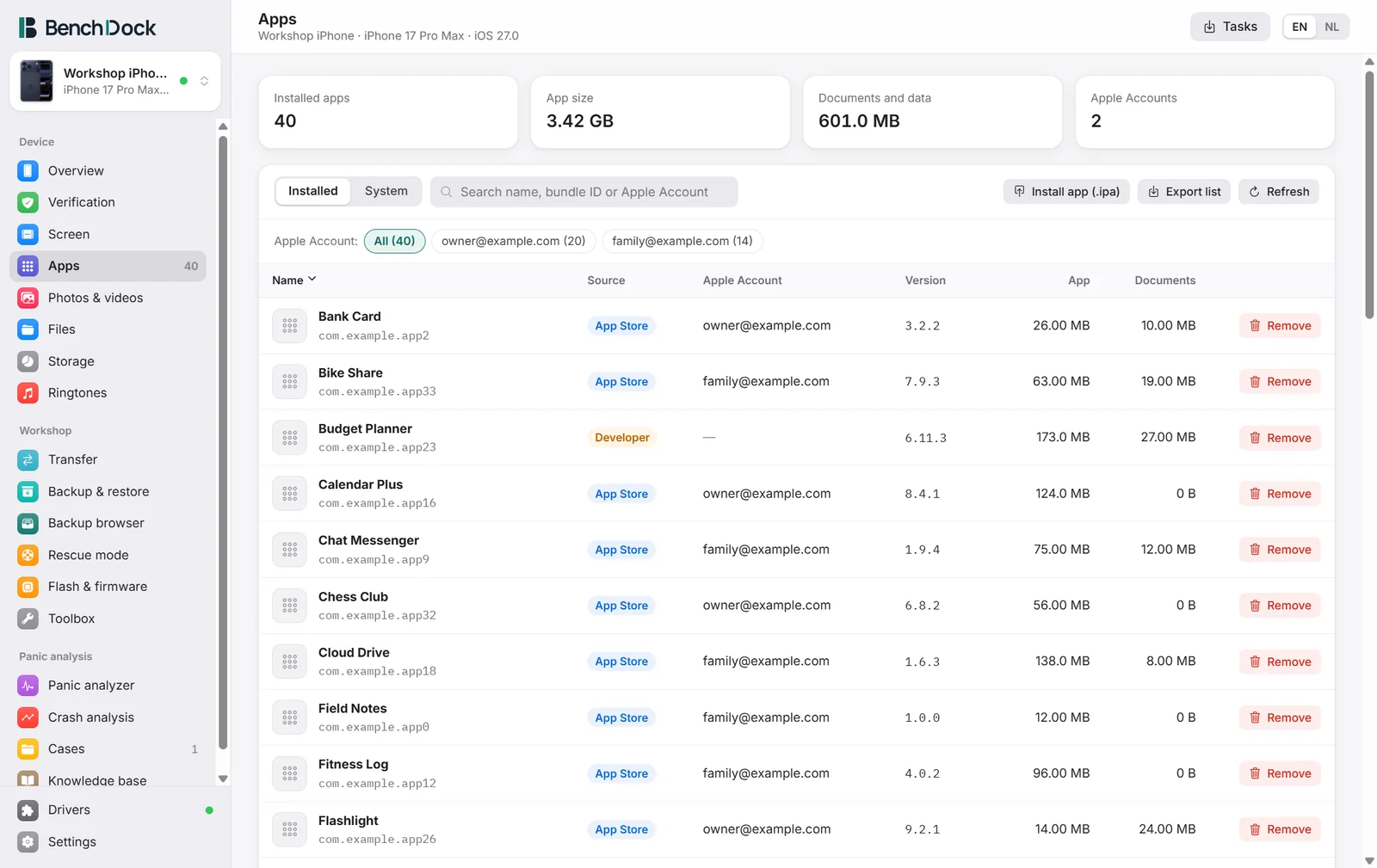The height and width of the screenshot is (868, 1377).
Task: Select the Apps grid icon in sidebar
Action: click(x=28, y=266)
